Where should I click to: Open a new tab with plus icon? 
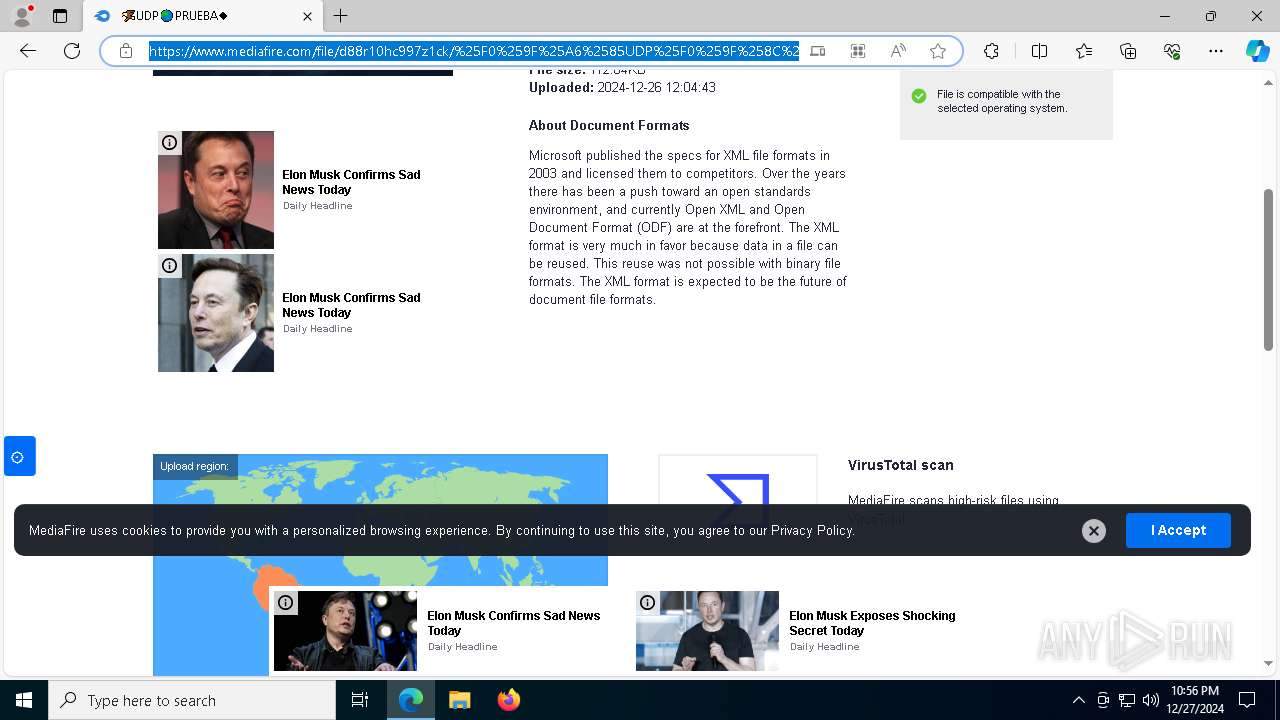pos(340,16)
